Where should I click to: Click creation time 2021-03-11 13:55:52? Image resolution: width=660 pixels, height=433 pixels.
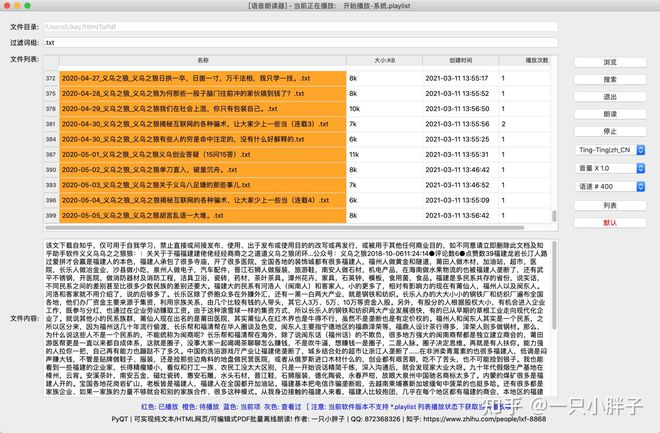coord(460,93)
